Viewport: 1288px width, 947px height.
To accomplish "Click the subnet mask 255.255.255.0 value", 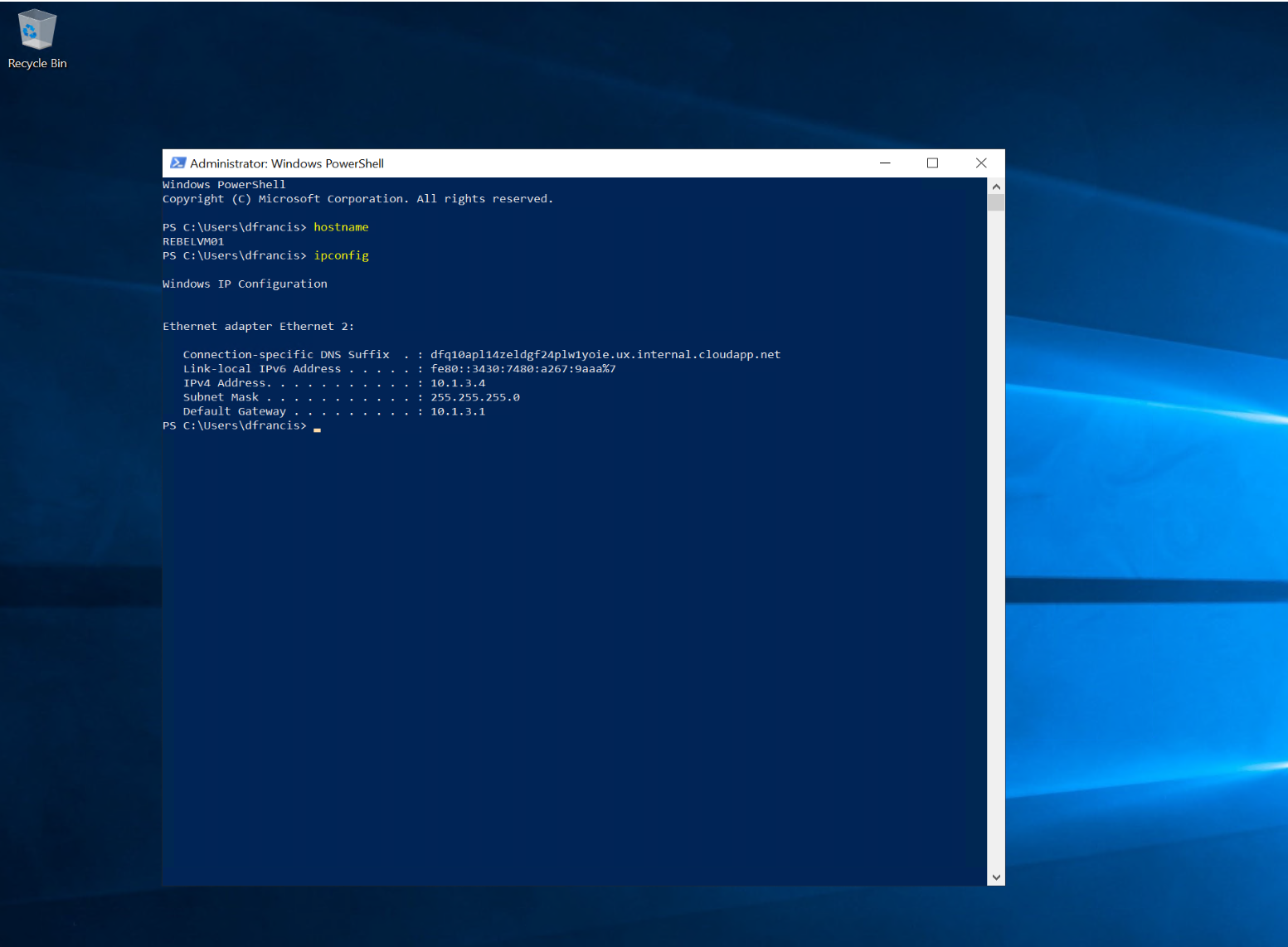I will 475,397.
